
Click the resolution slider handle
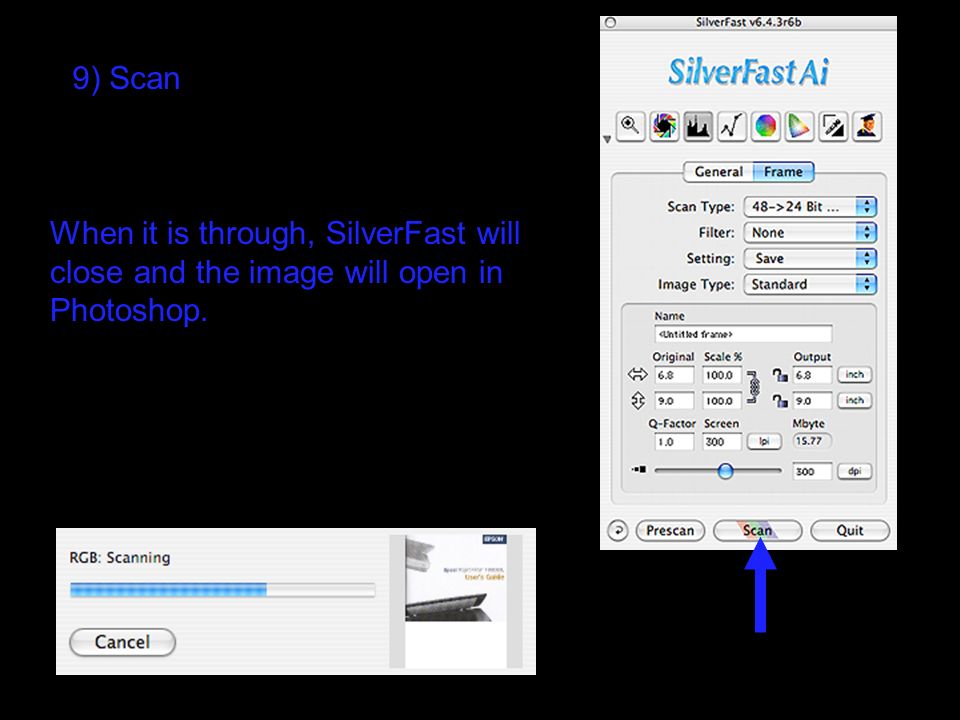[x=726, y=471]
